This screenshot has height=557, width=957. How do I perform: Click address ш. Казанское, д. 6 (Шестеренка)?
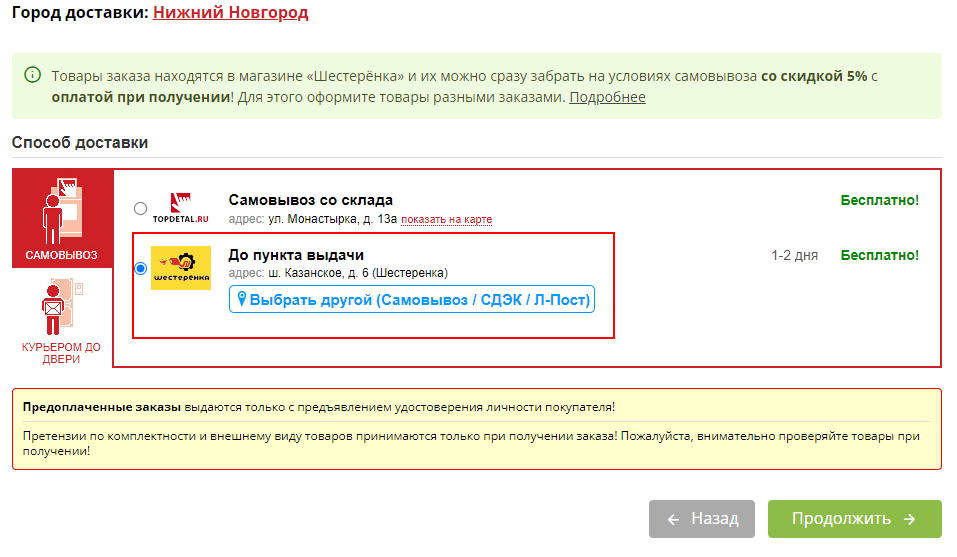coord(358,273)
